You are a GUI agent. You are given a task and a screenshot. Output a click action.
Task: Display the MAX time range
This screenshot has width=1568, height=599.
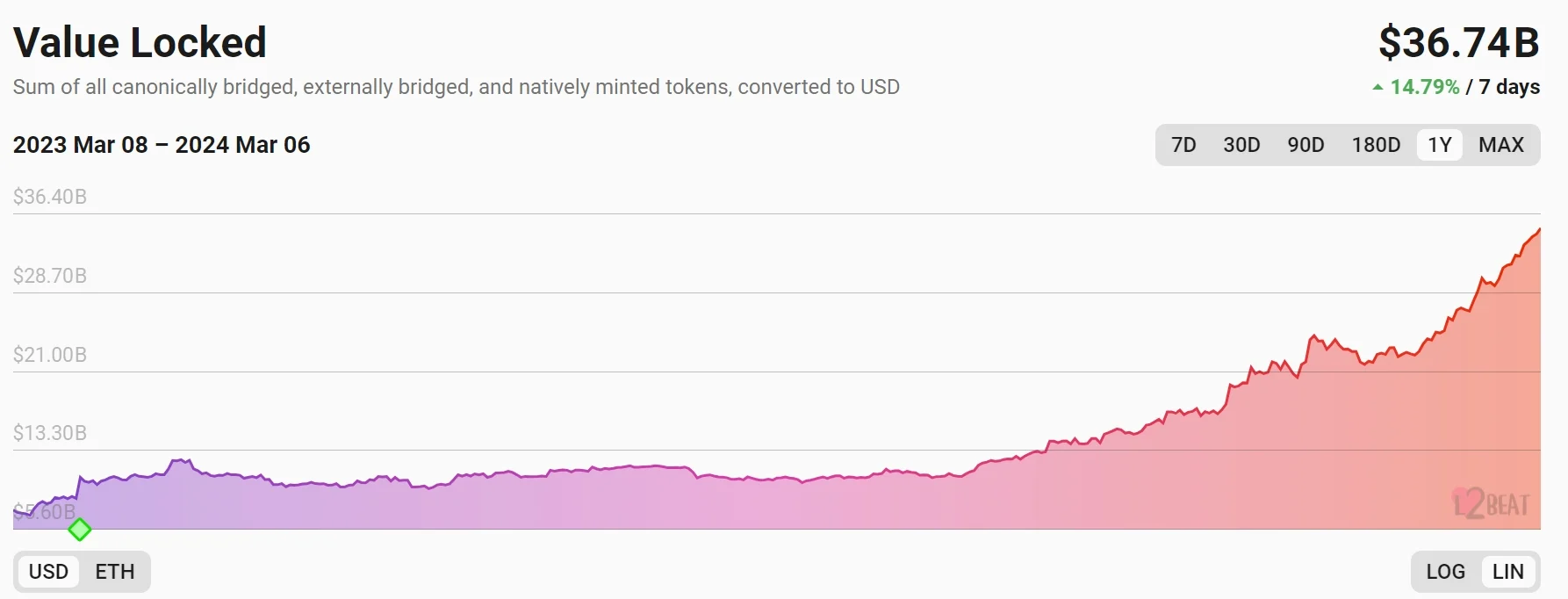click(1501, 145)
